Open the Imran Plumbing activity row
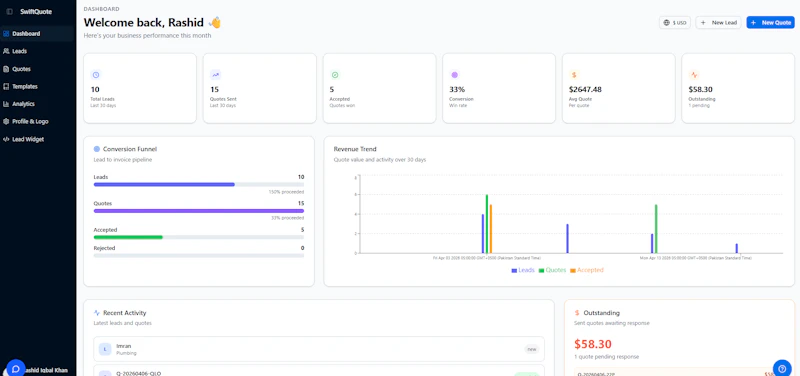Image resolution: width=800 pixels, height=376 pixels. tap(319, 349)
